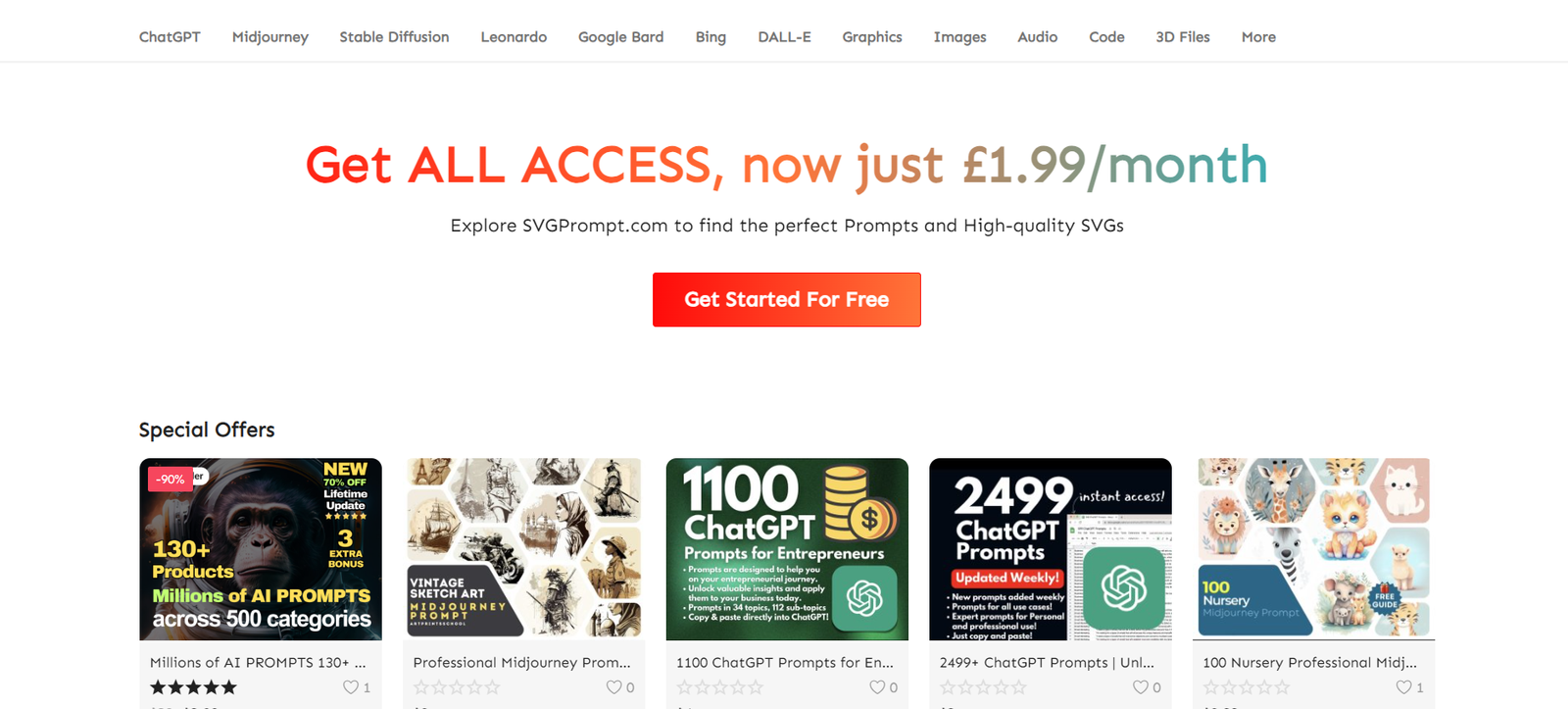Expand the More menu in navigation
The width and height of the screenshot is (1568, 709).
(1258, 37)
